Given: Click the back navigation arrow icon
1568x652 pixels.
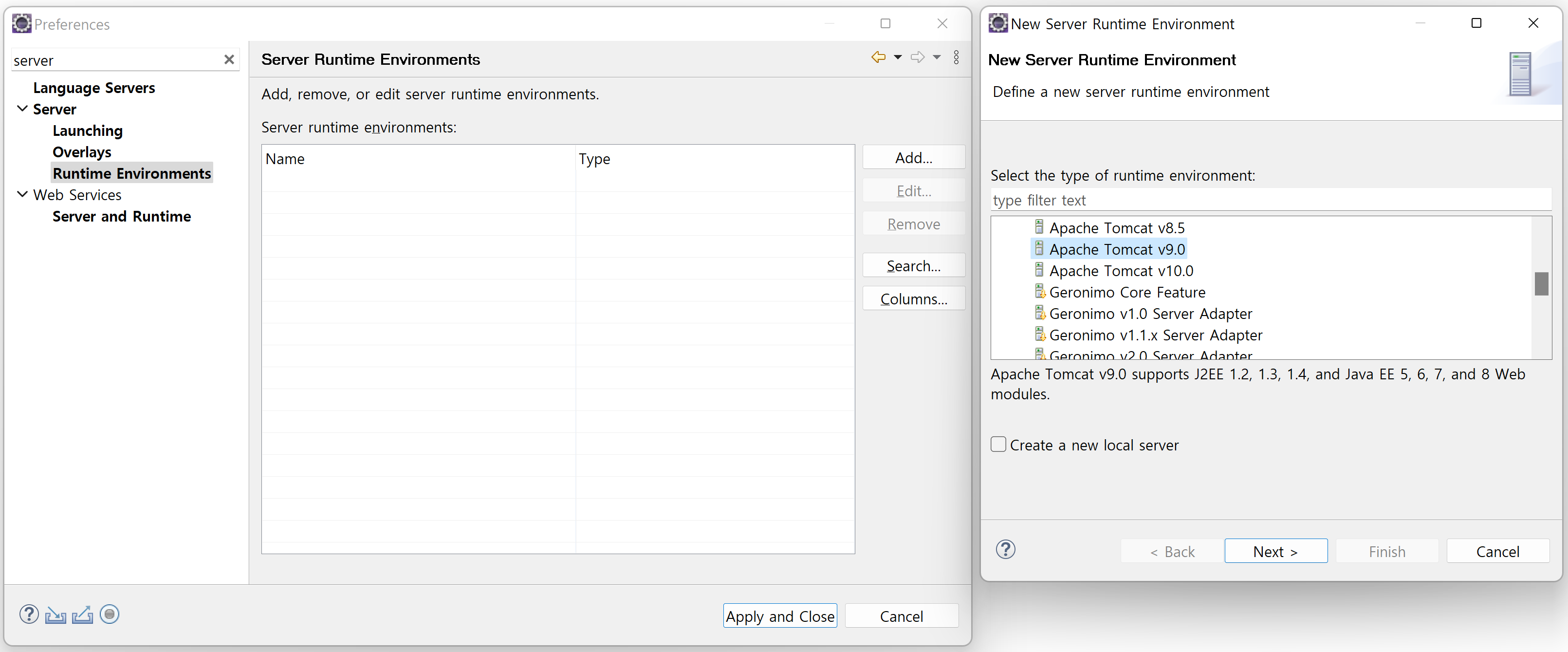Looking at the screenshot, I should click(x=878, y=57).
